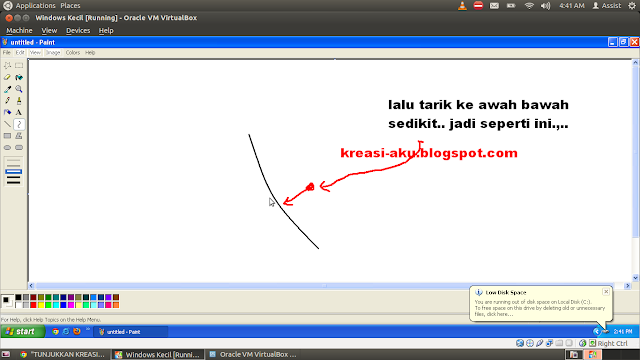Open the volume indicator

[545, 6]
